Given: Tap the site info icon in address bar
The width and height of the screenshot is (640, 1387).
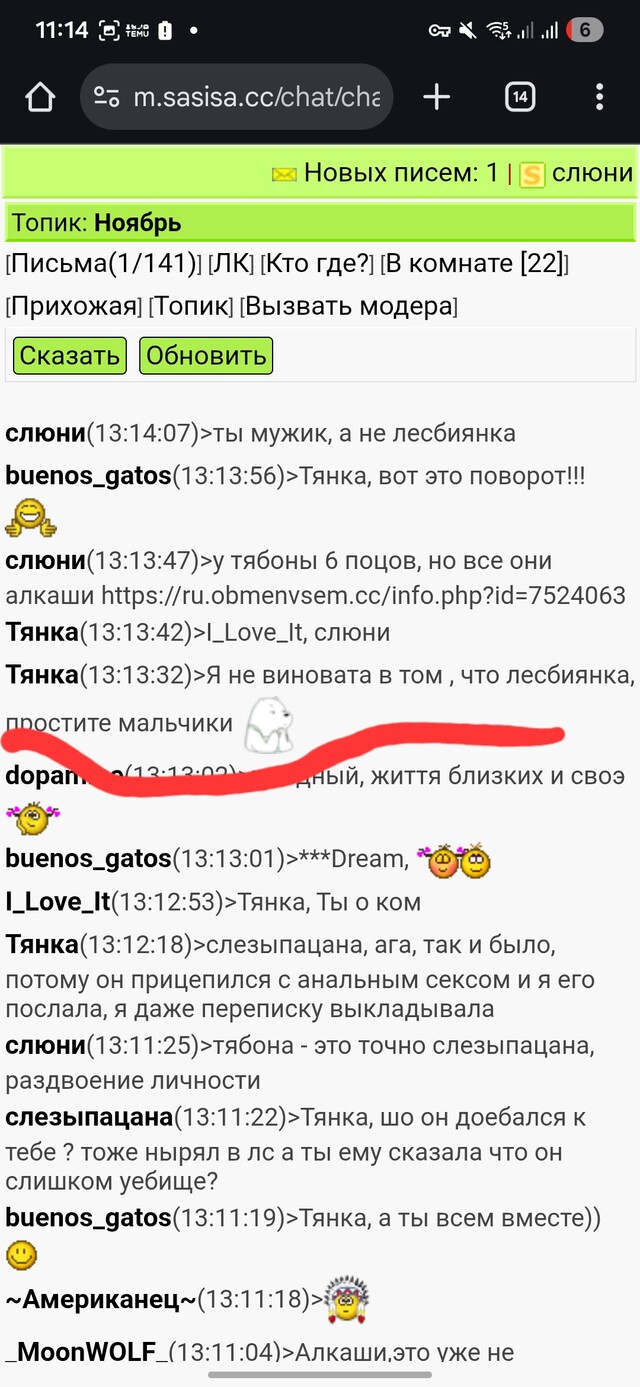Looking at the screenshot, I should point(107,97).
